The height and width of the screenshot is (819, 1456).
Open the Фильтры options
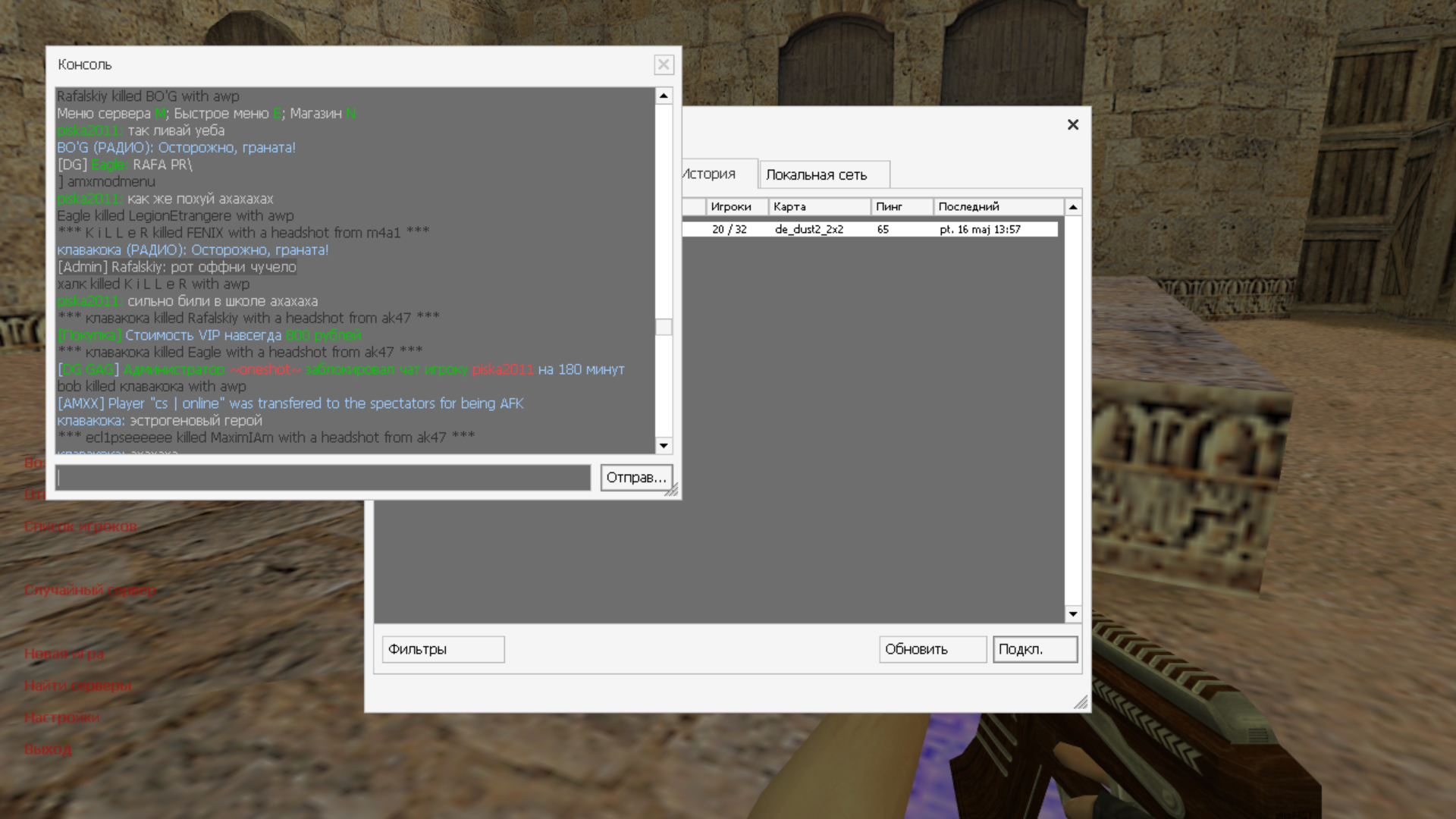443,649
